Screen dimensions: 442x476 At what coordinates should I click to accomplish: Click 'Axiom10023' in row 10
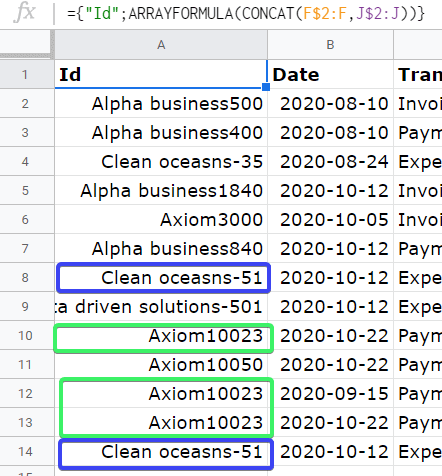pyautogui.click(x=161, y=336)
